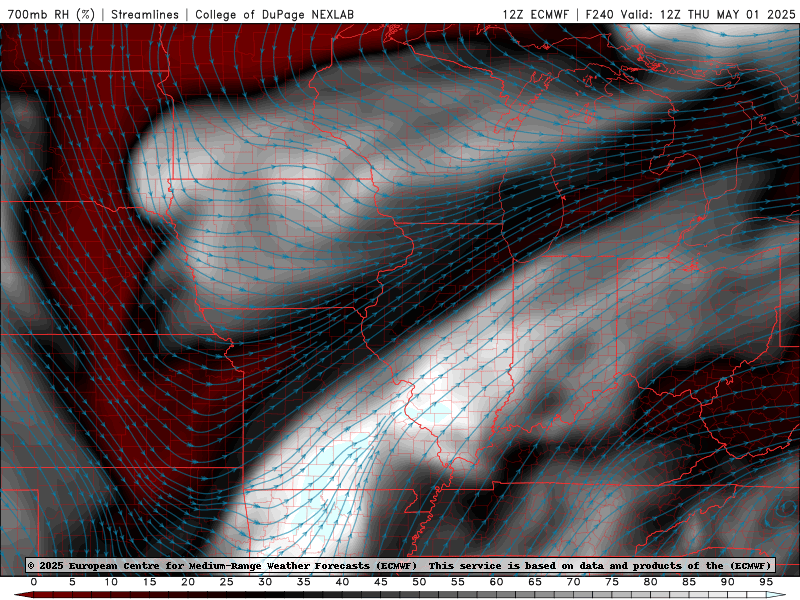Click the 'Streamlines' header label

coord(145,14)
